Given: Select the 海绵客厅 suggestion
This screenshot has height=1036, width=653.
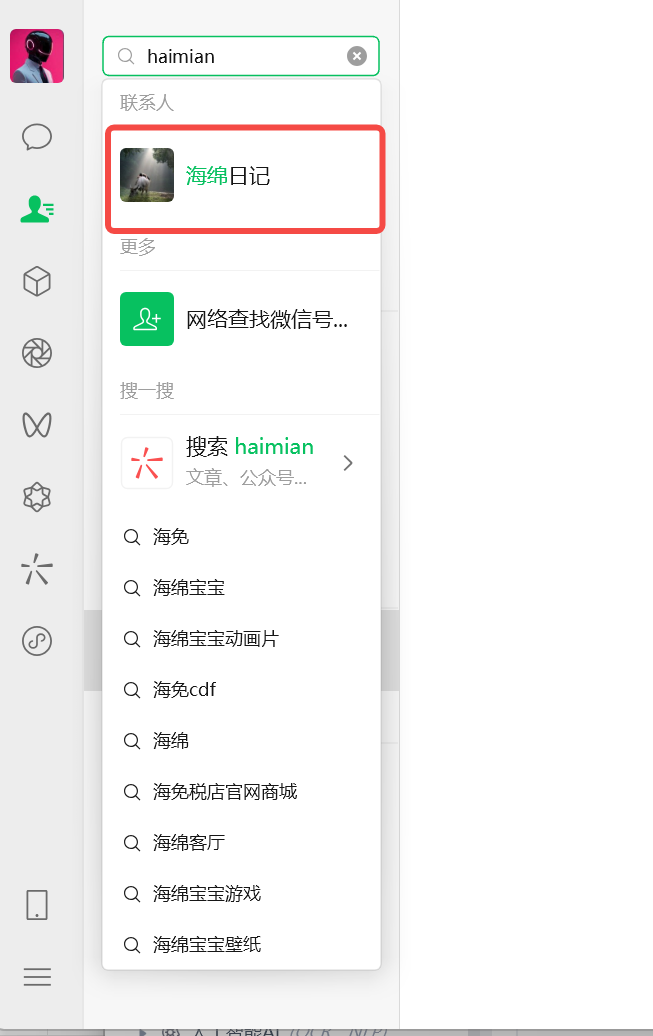Looking at the screenshot, I should click(241, 842).
